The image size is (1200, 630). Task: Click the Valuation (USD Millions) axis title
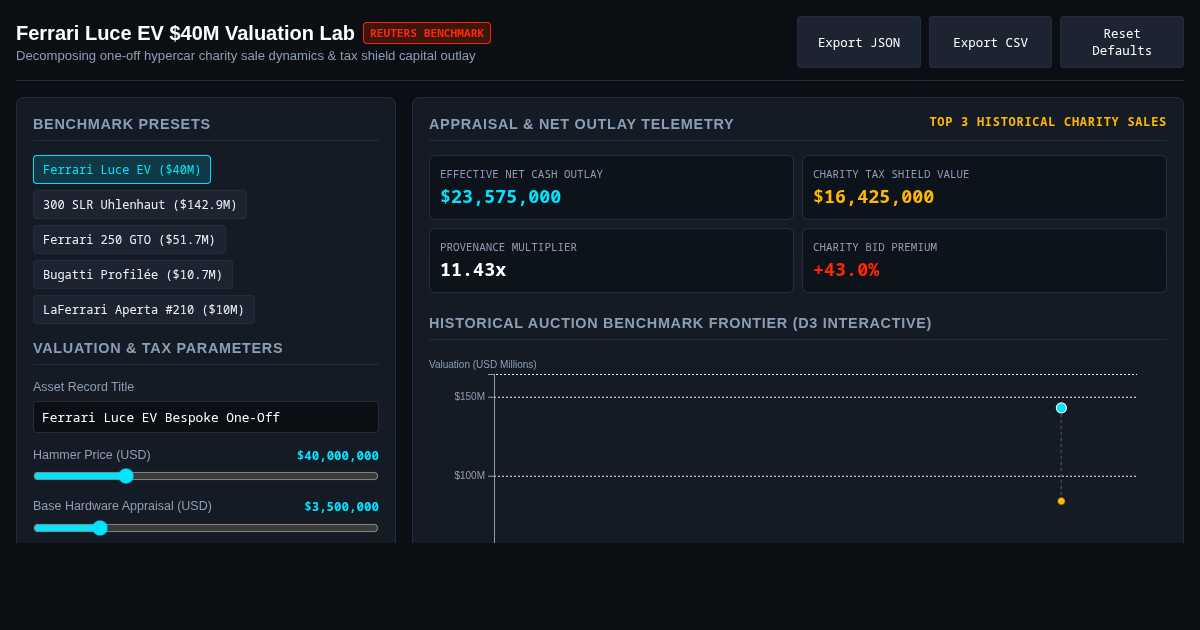point(483,365)
